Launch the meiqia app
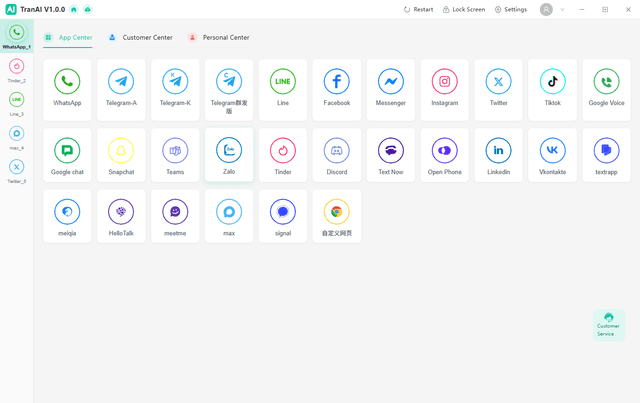This screenshot has width=640, height=403. [x=67, y=216]
